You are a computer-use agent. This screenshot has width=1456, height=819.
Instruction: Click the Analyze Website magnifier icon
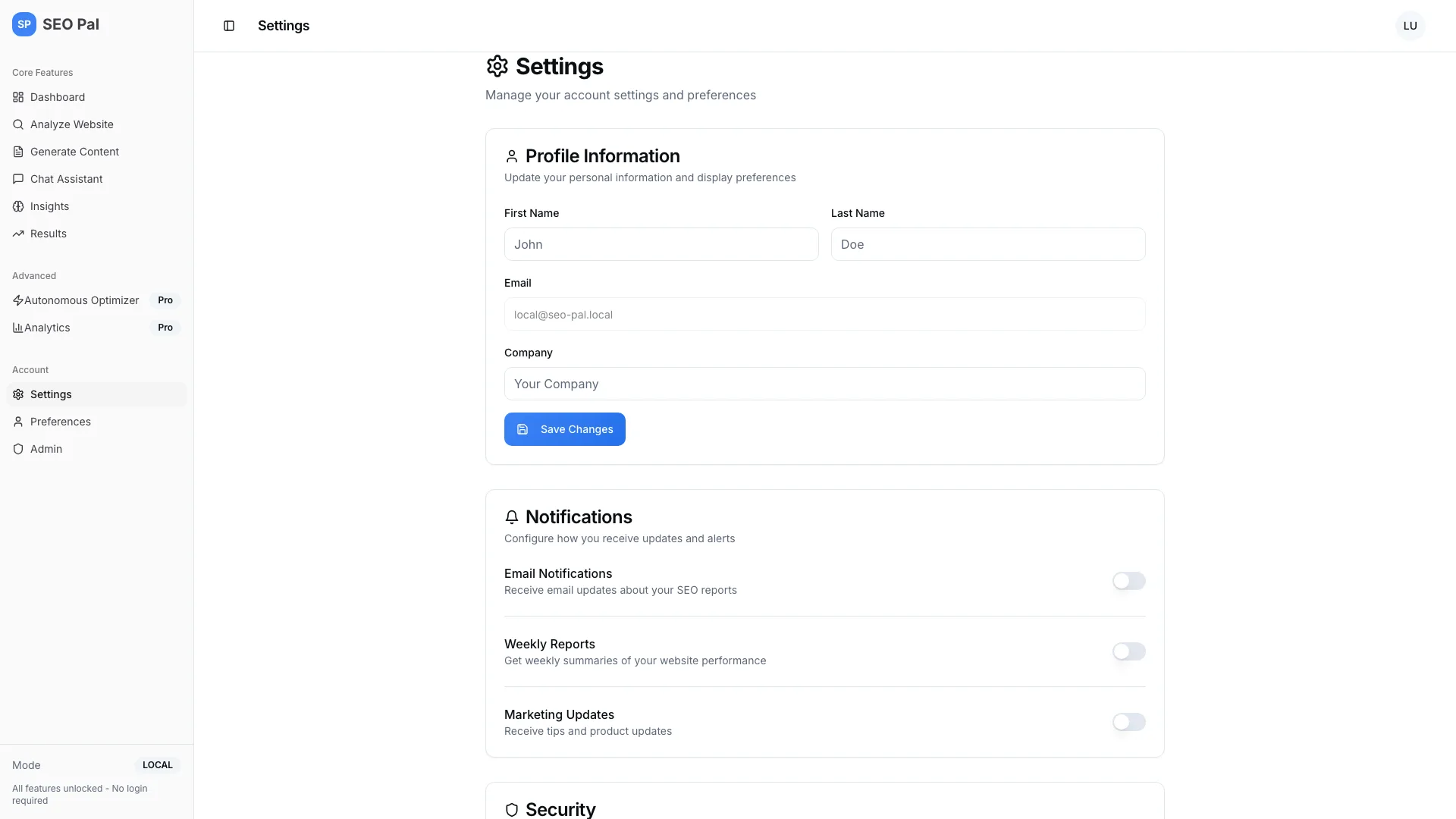pyautogui.click(x=18, y=124)
